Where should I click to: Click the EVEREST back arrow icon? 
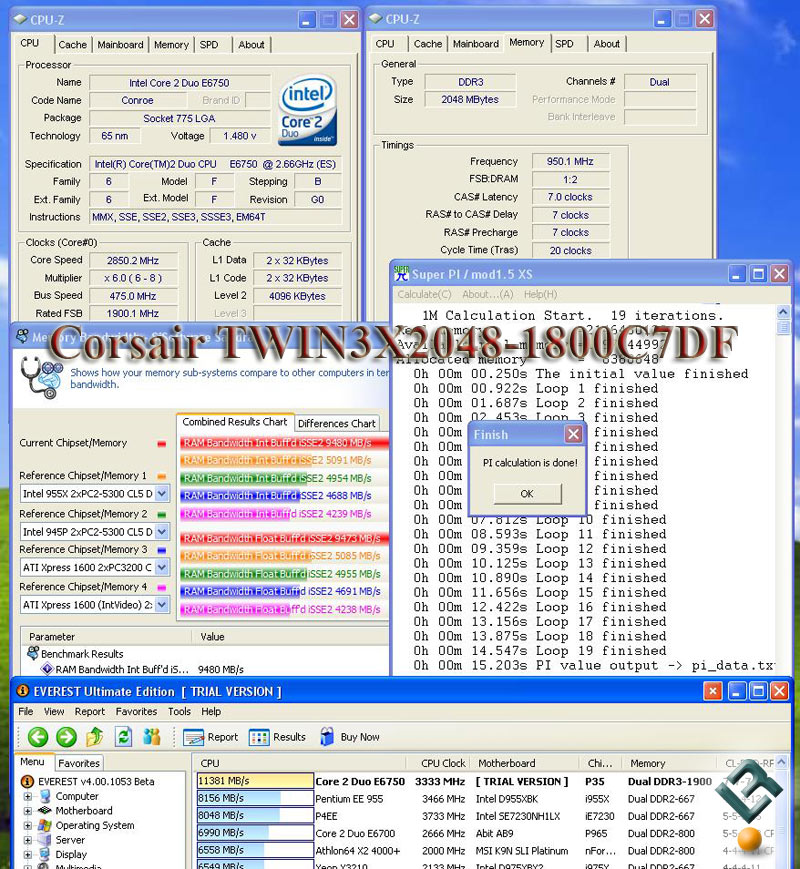tap(38, 737)
